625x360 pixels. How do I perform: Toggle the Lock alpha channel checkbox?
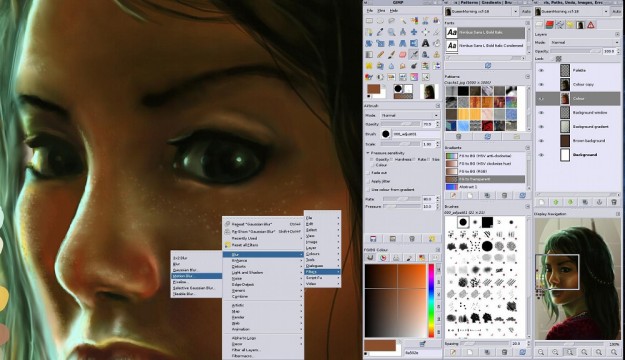click(x=552, y=59)
